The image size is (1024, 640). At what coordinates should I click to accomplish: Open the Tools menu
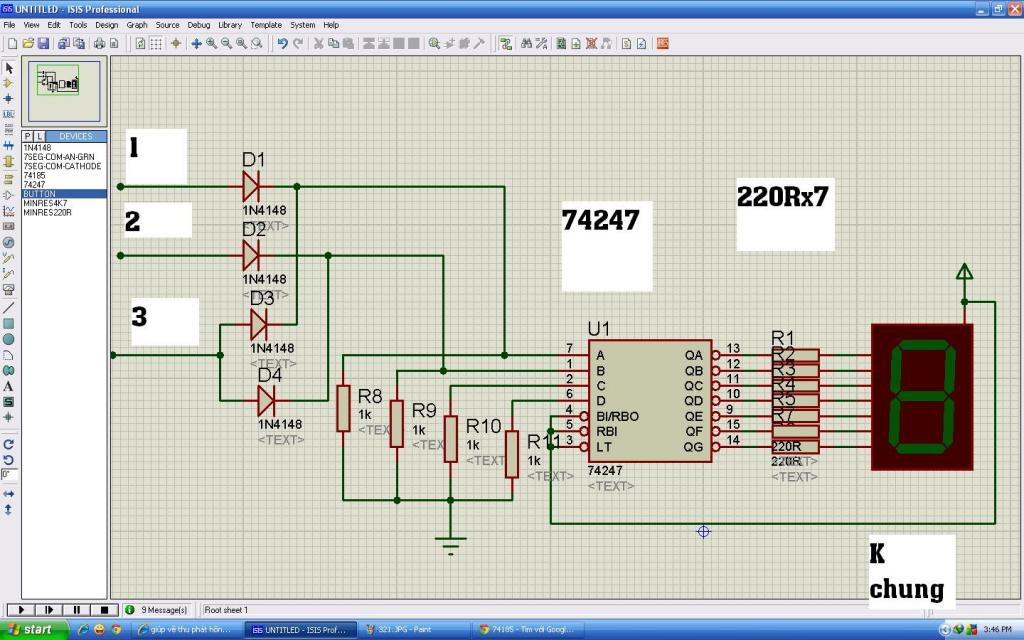pos(78,25)
